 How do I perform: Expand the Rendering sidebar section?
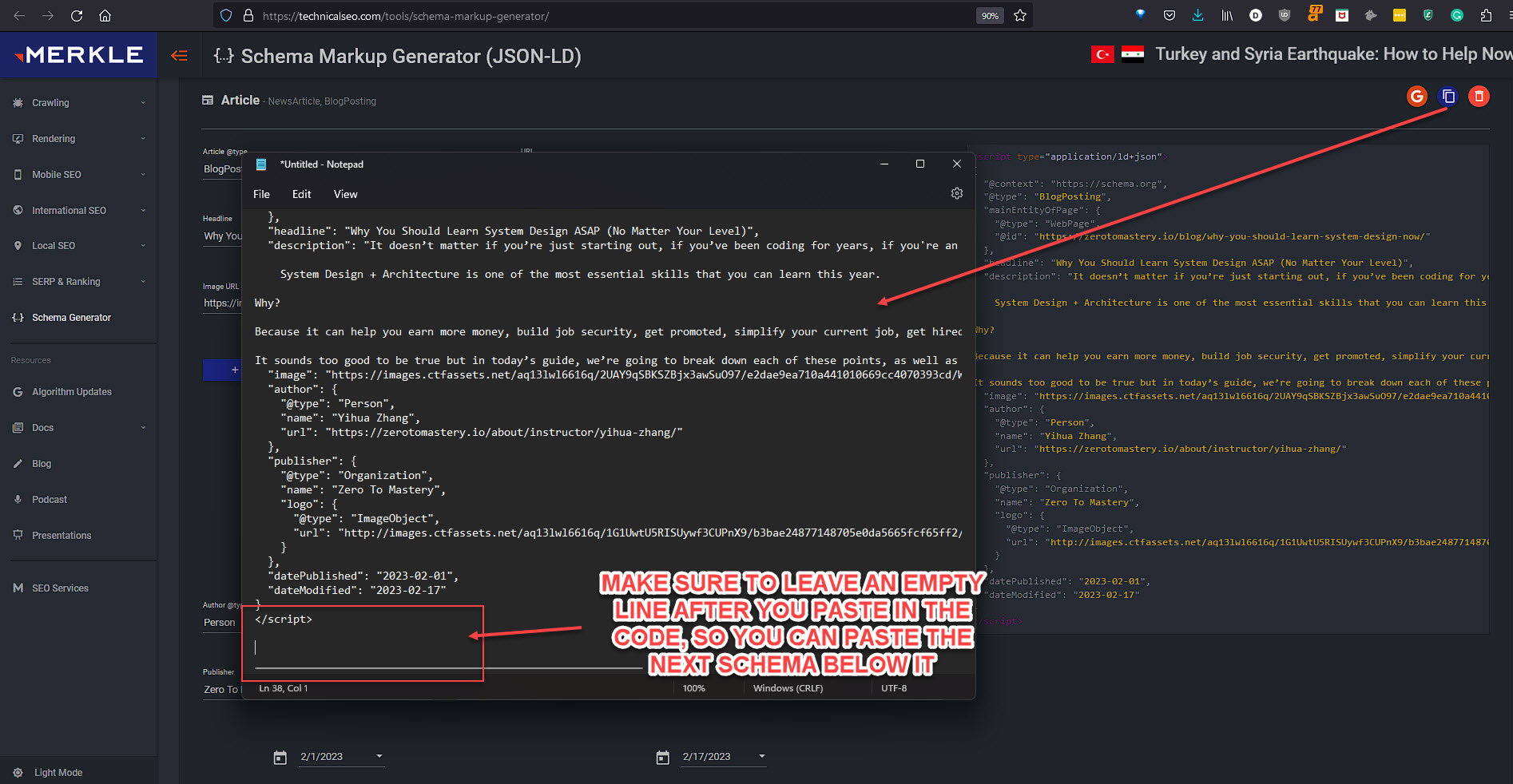pos(79,138)
